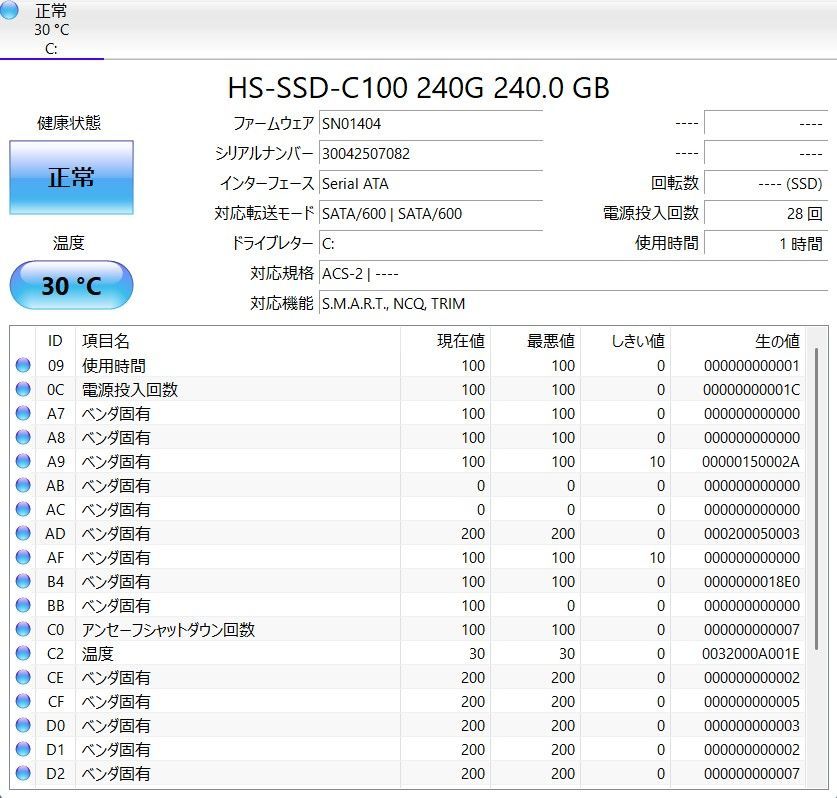Viewport: 837px width, 798px height.
Task: Click raw value 0032000A001E
Action: pyautogui.click(x=751, y=654)
